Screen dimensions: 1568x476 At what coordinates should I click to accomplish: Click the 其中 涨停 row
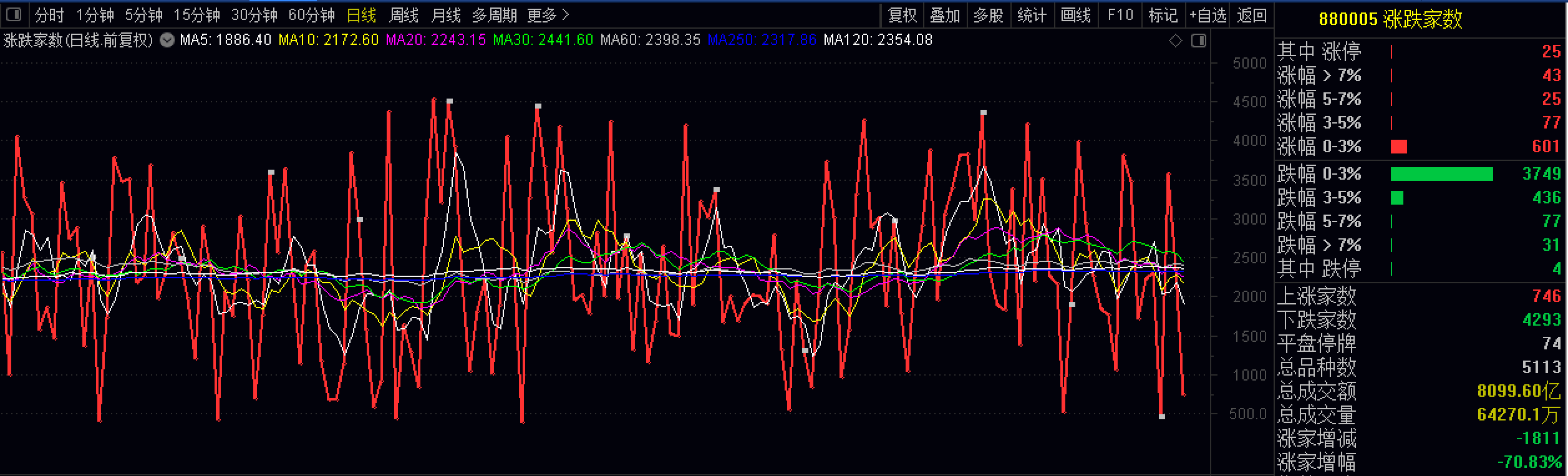pos(1421,51)
